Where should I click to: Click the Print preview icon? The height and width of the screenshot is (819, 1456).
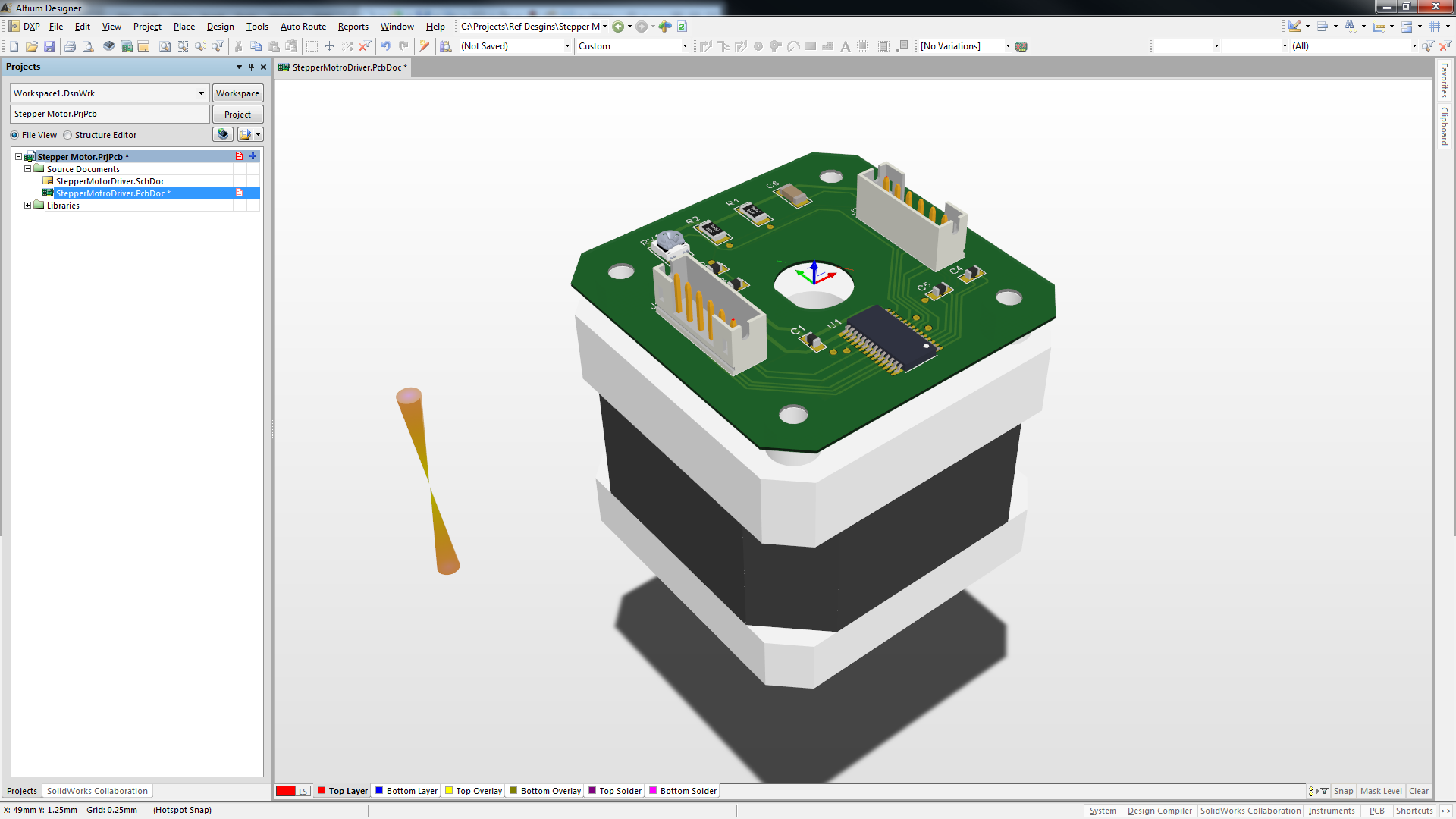click(88, 46)
